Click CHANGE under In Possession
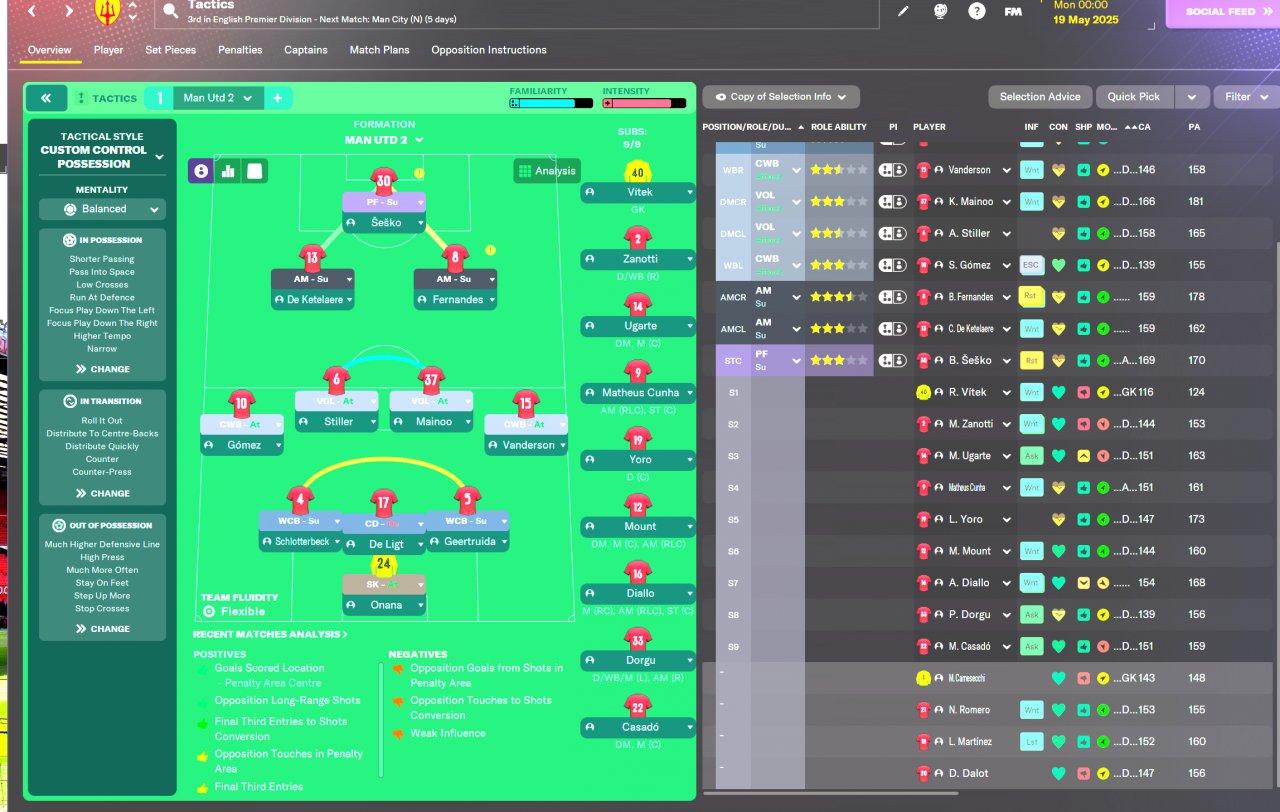The height and width of the screenshot is (812, 1280). pyautogui.click(x=103, y=369)
